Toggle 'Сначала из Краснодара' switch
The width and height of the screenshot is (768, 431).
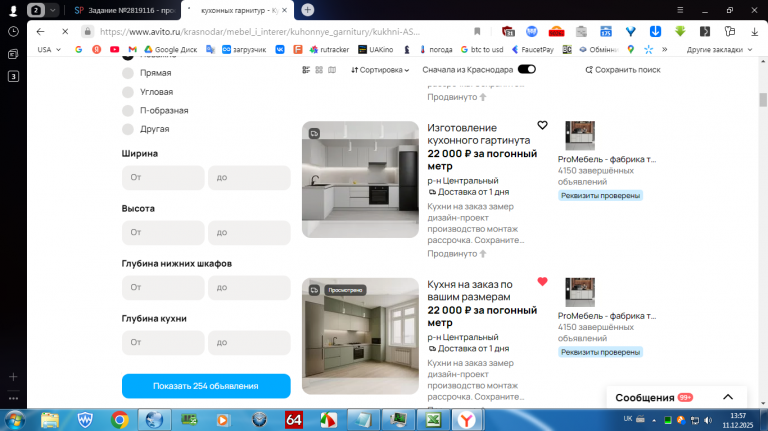pos(527,70)
